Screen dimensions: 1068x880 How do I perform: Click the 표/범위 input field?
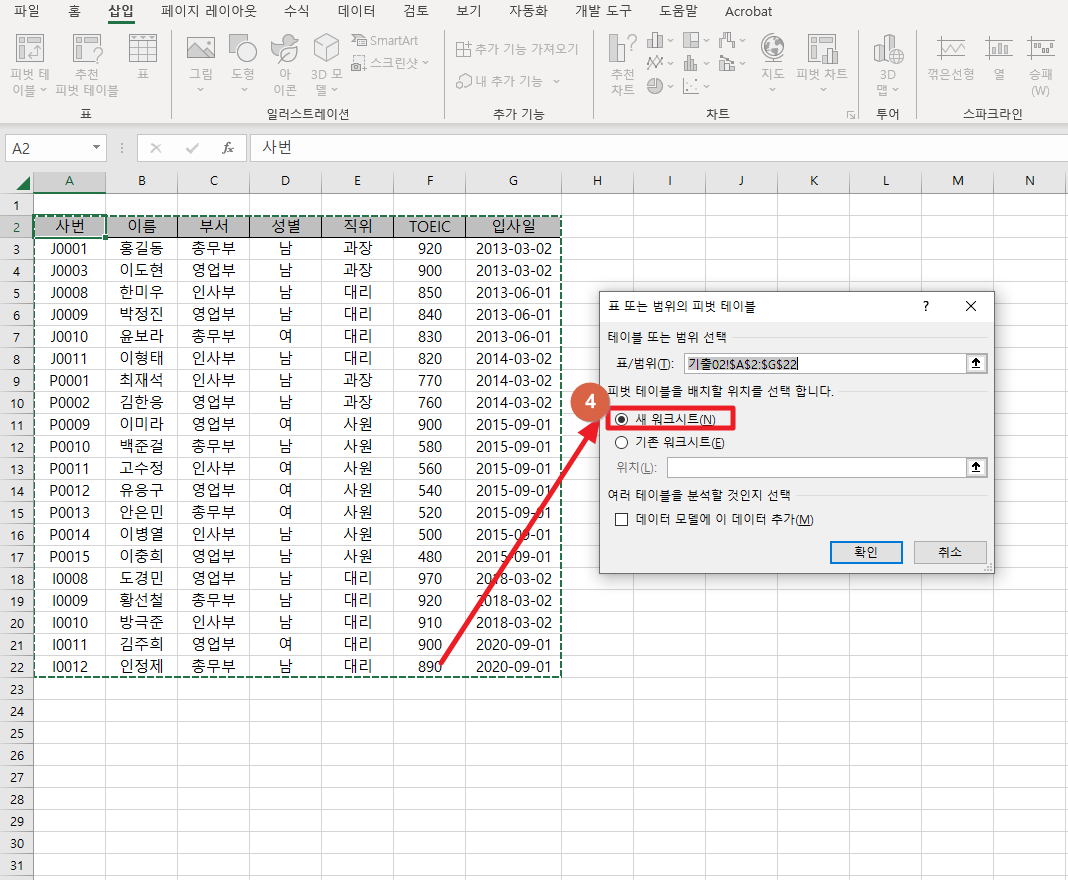(825, 364)
